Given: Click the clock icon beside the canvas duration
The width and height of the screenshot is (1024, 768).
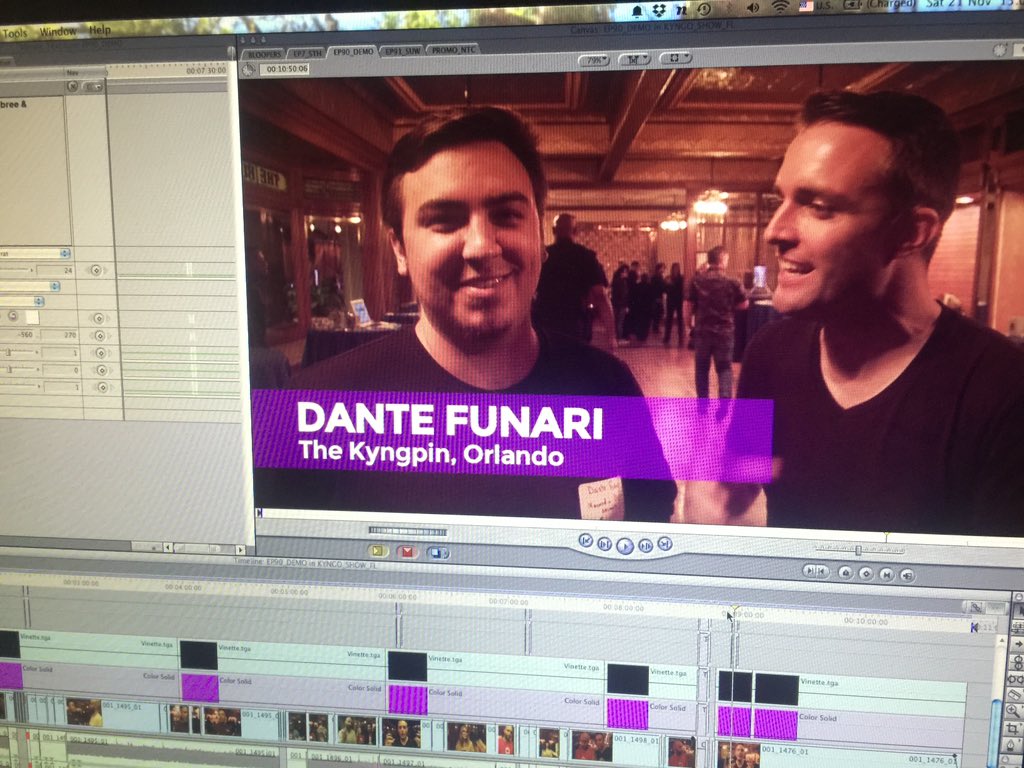Looking at the screenshot, I should [x=248, y=70].
